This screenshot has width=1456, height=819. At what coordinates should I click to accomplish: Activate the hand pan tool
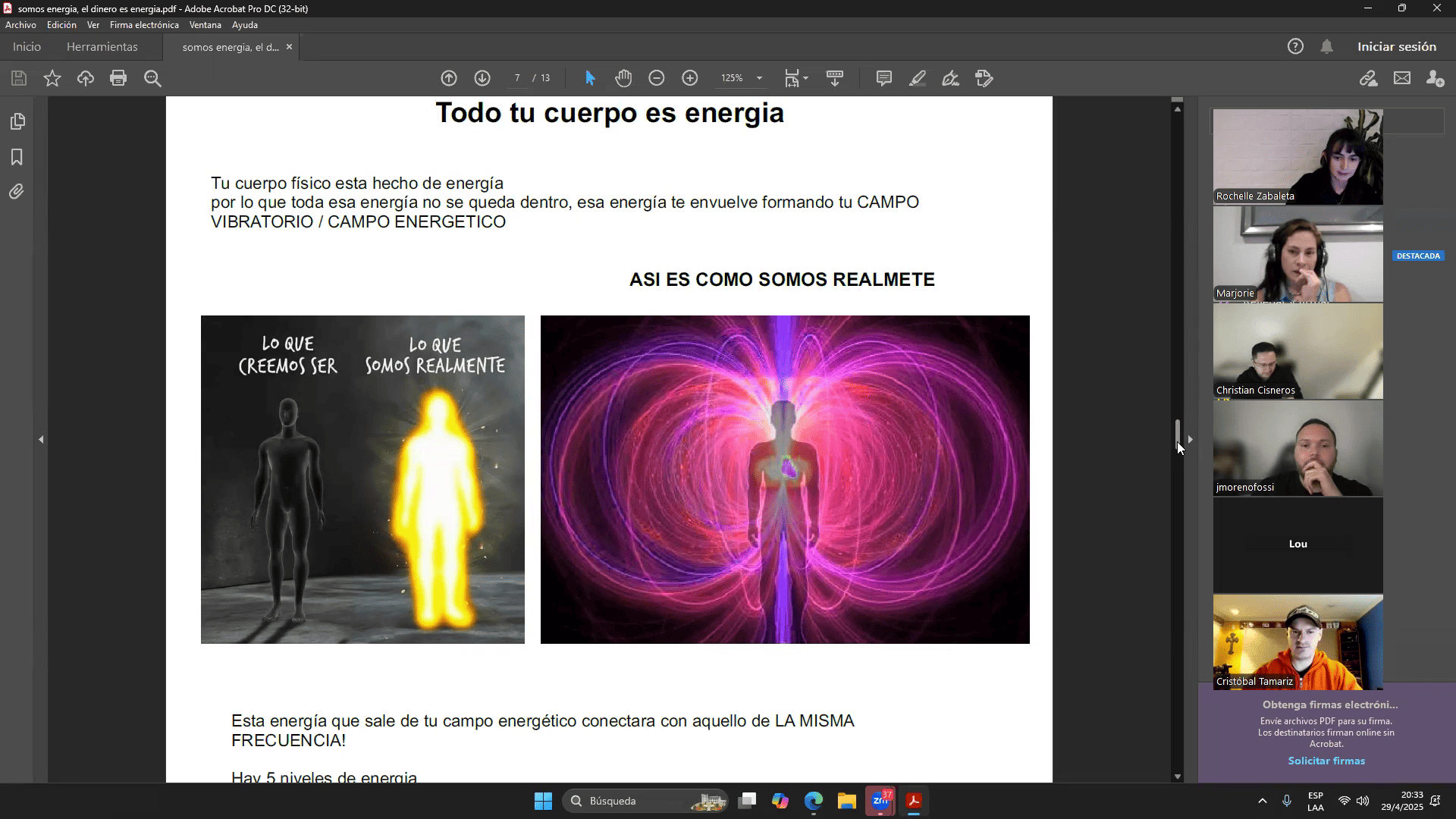pos(623,78)
